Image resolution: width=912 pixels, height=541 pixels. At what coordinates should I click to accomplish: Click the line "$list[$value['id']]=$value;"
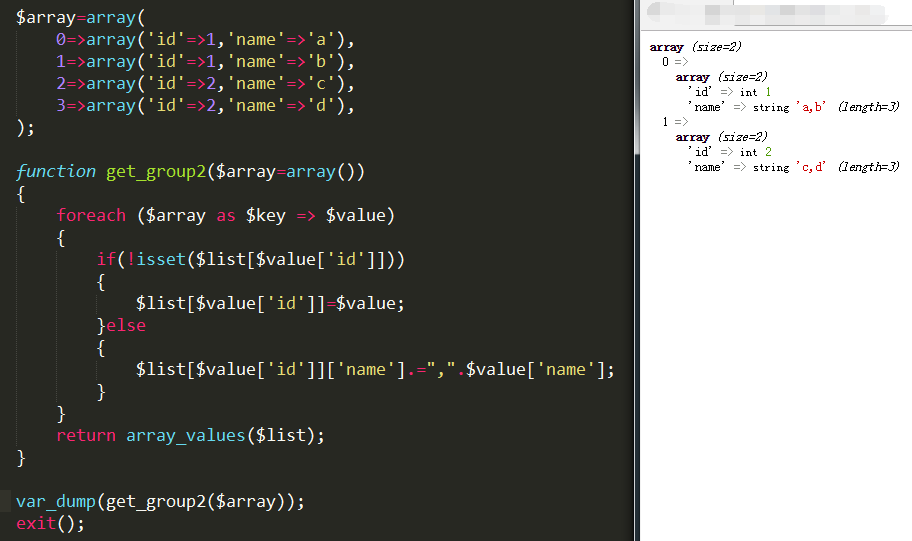(270, 303)
